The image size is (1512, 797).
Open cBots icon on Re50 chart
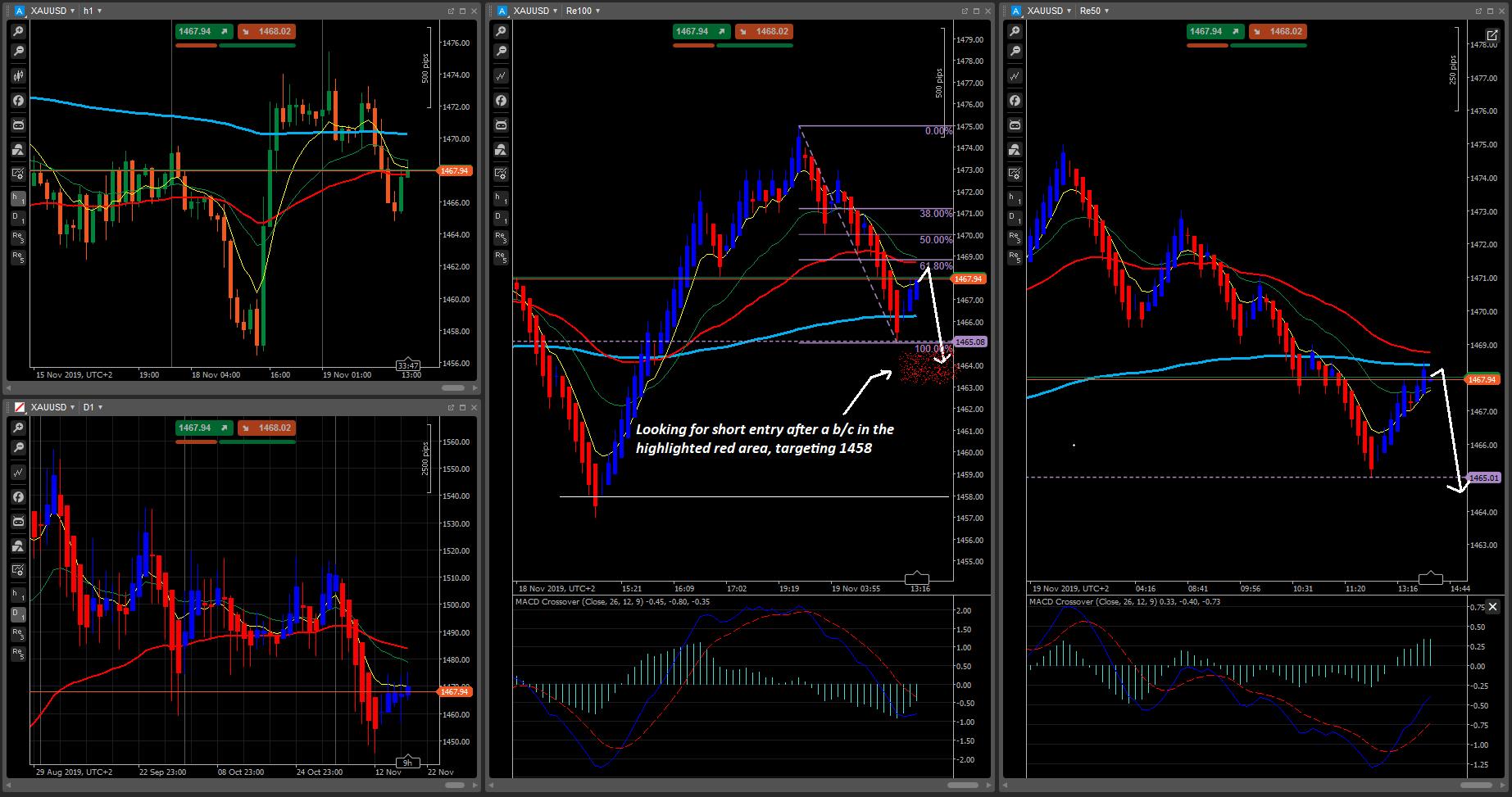click(x=1015, y=125)
